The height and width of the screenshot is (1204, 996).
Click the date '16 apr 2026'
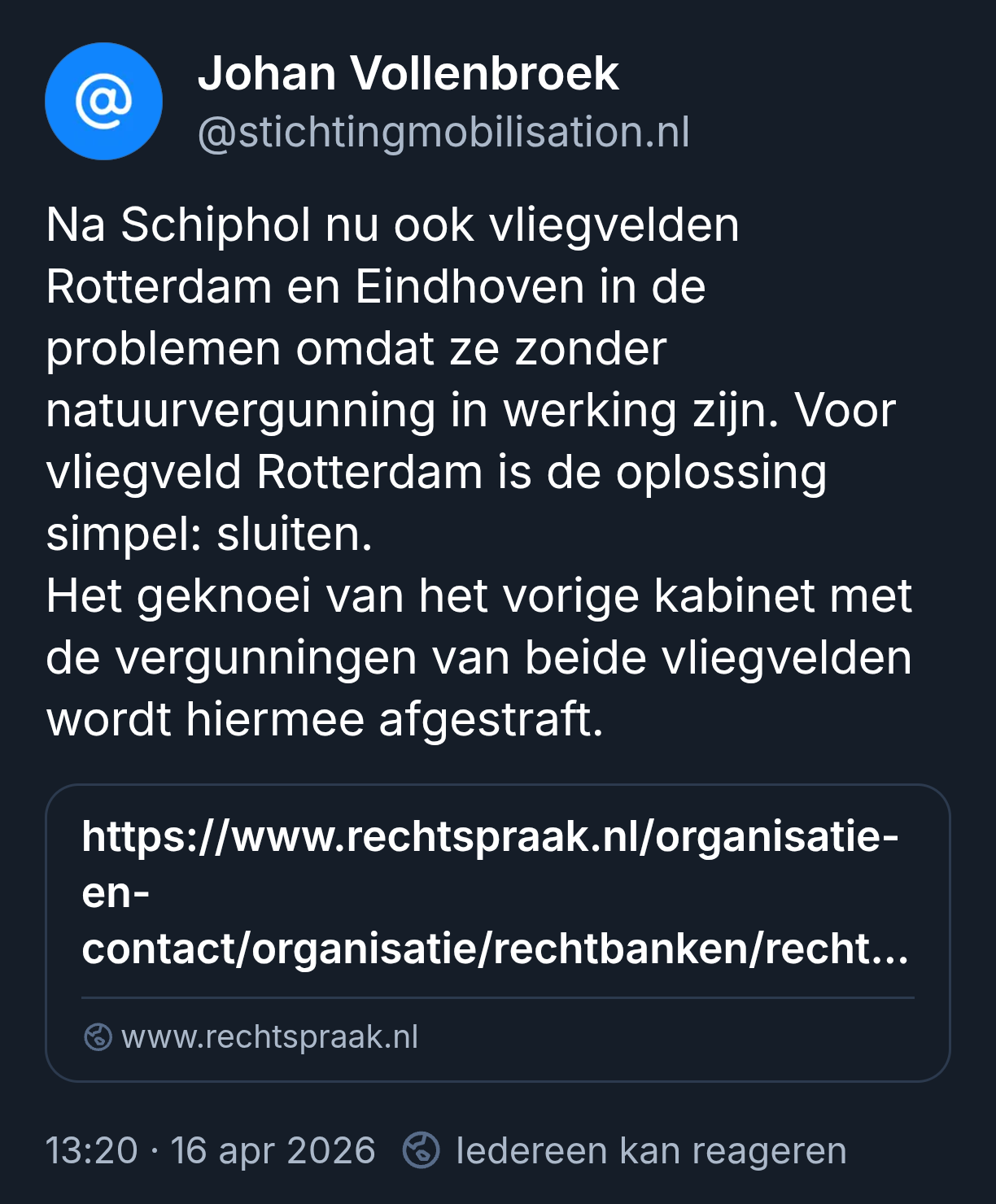[273, 1150]
